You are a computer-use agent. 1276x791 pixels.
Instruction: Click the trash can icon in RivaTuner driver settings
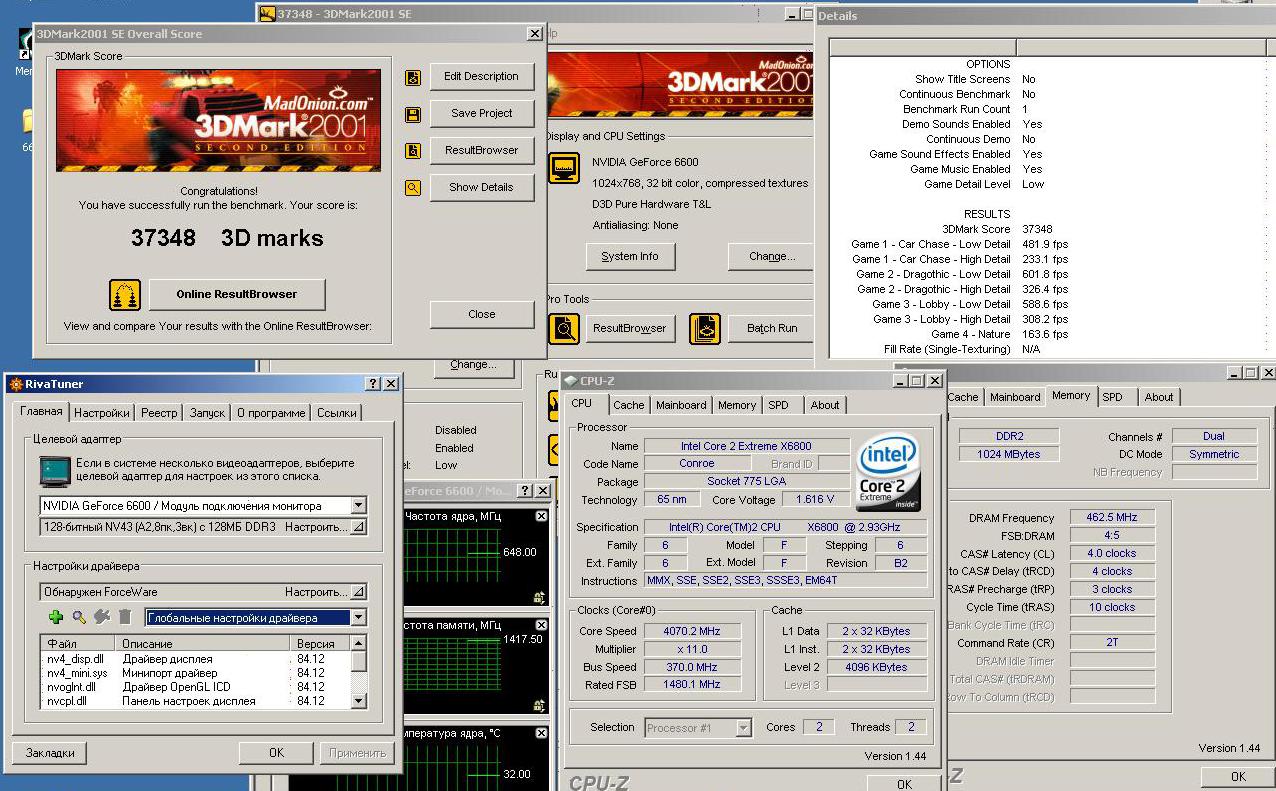pos(125,618)
